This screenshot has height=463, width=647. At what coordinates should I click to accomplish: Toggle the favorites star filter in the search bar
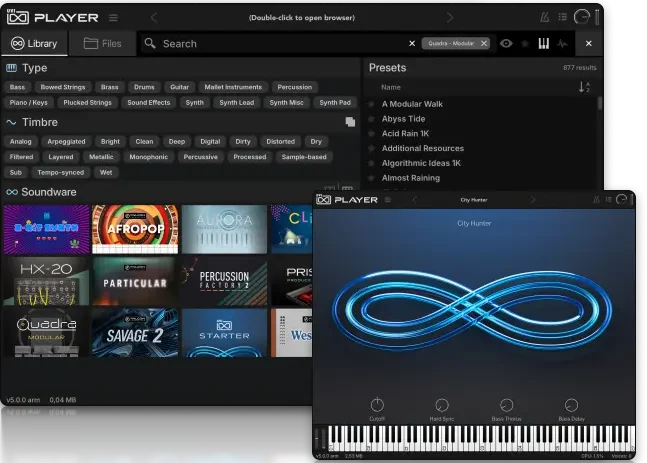pos(525,43)
